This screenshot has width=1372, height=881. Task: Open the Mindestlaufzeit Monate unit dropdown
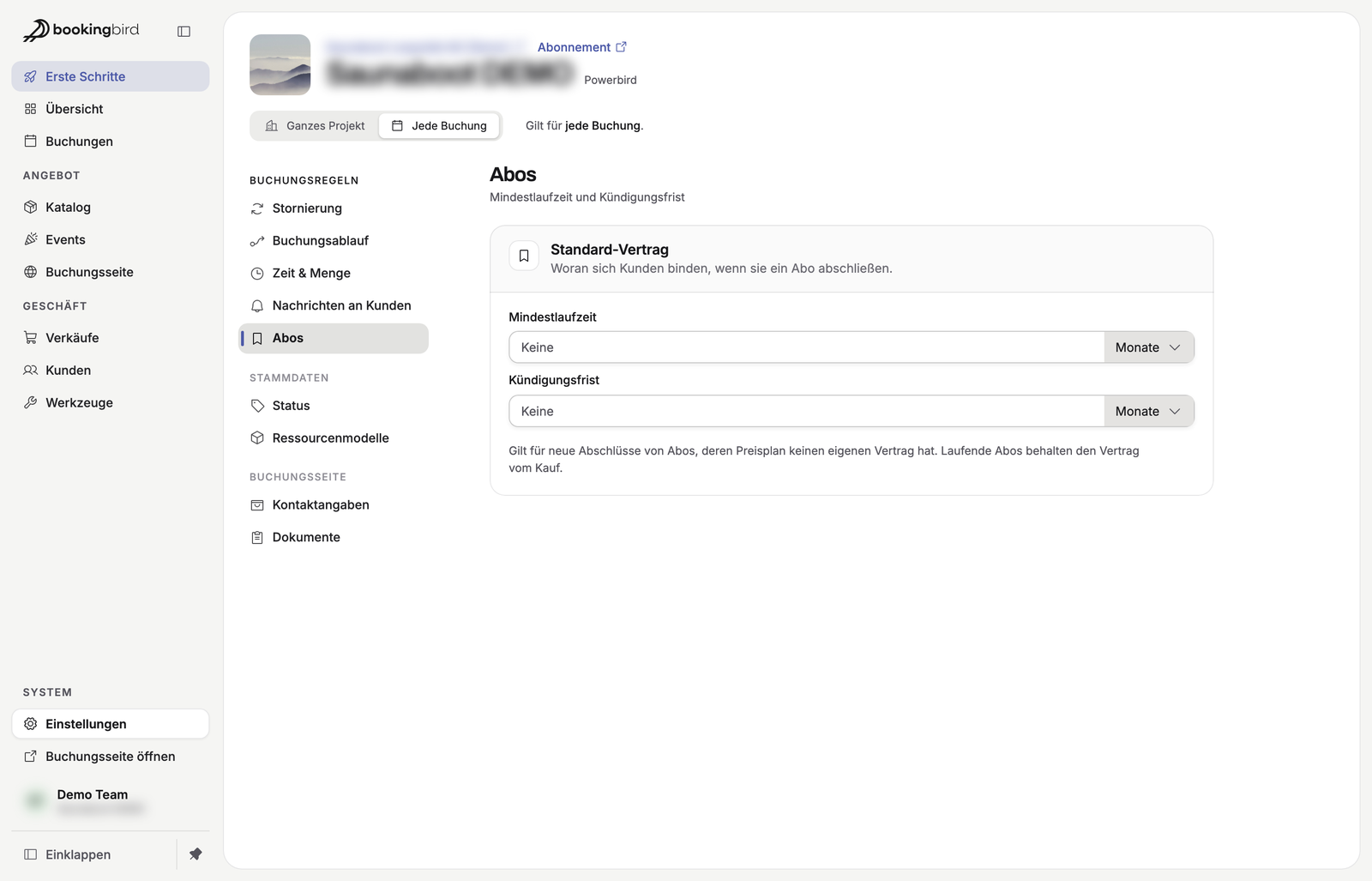[1149, 347]
